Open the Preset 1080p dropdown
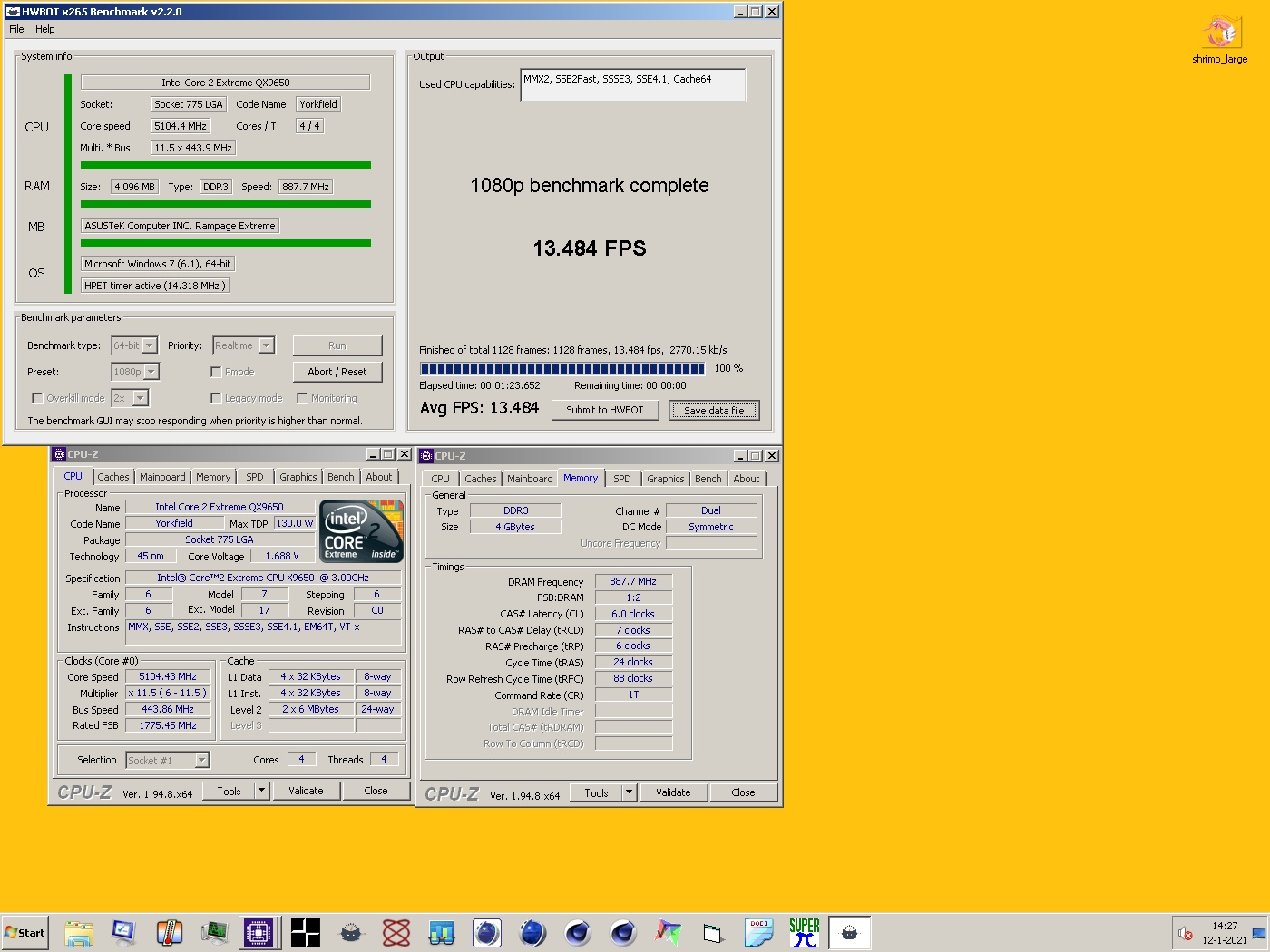The image size is (1270, 952). [x=135, y=372]
